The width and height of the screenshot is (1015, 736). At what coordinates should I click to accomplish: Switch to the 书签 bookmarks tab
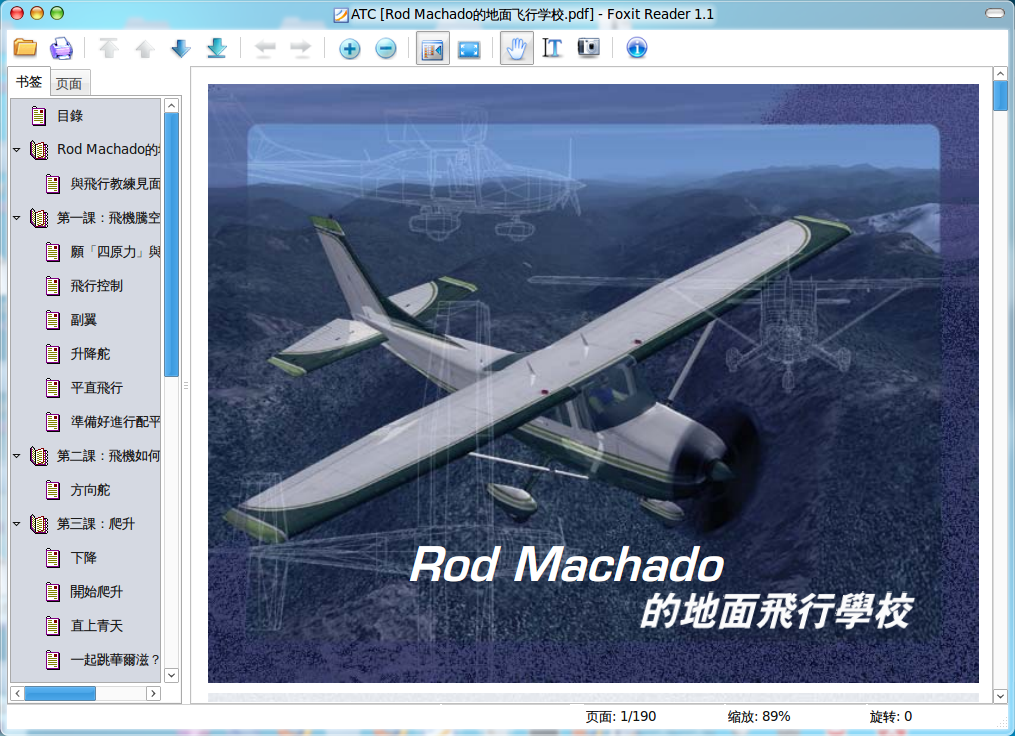coord(29,82)
